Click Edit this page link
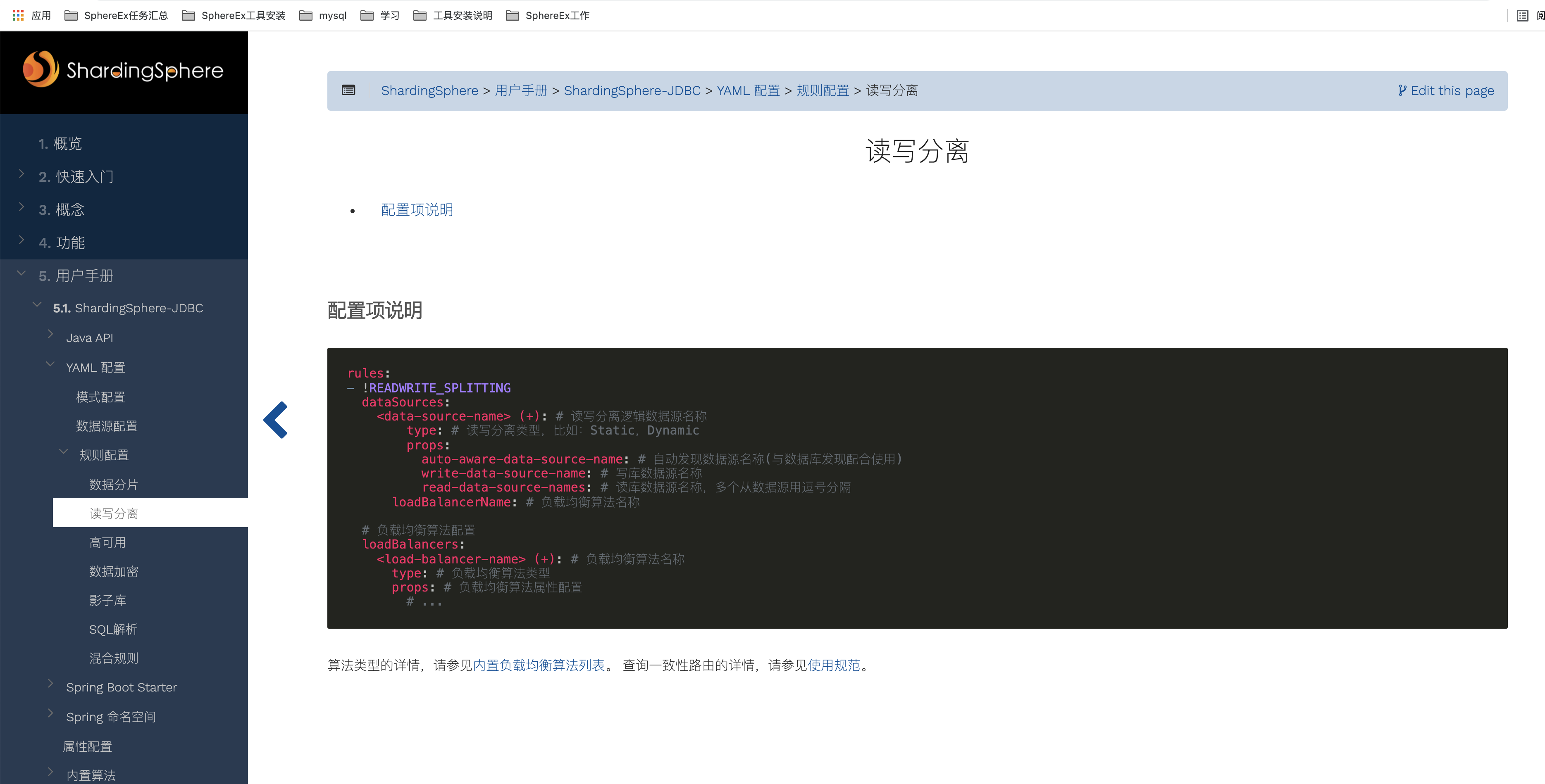 point(1446,90)
